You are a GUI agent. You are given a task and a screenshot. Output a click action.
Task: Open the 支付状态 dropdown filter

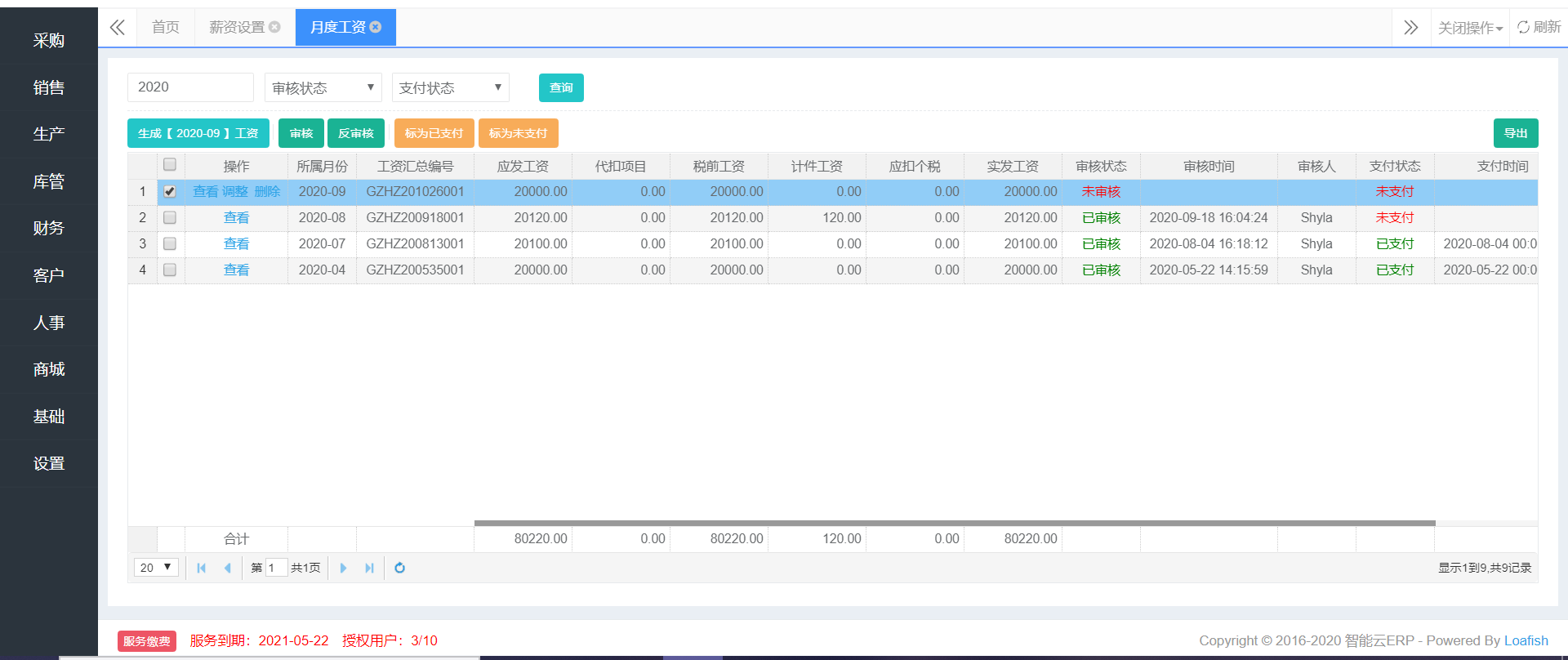tap(451, 87)
